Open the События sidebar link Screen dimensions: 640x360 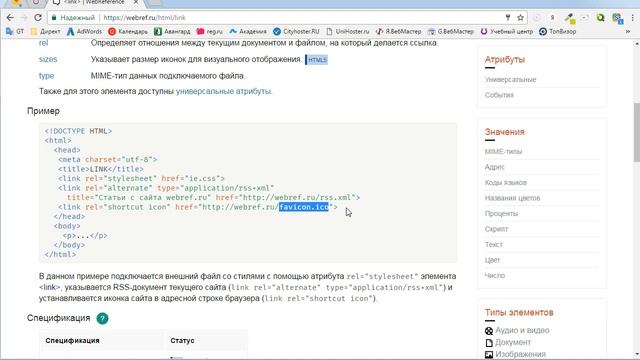point(499,95)
